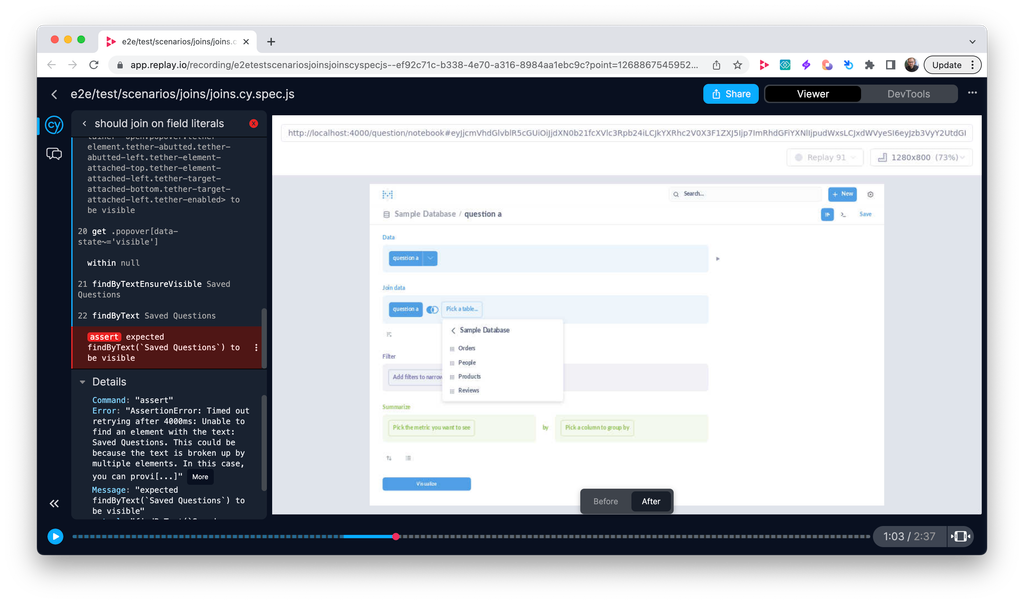Screen dimensions: 1024x604
Task: Click the red failed-test status icon
Action: tap(253, 123)
